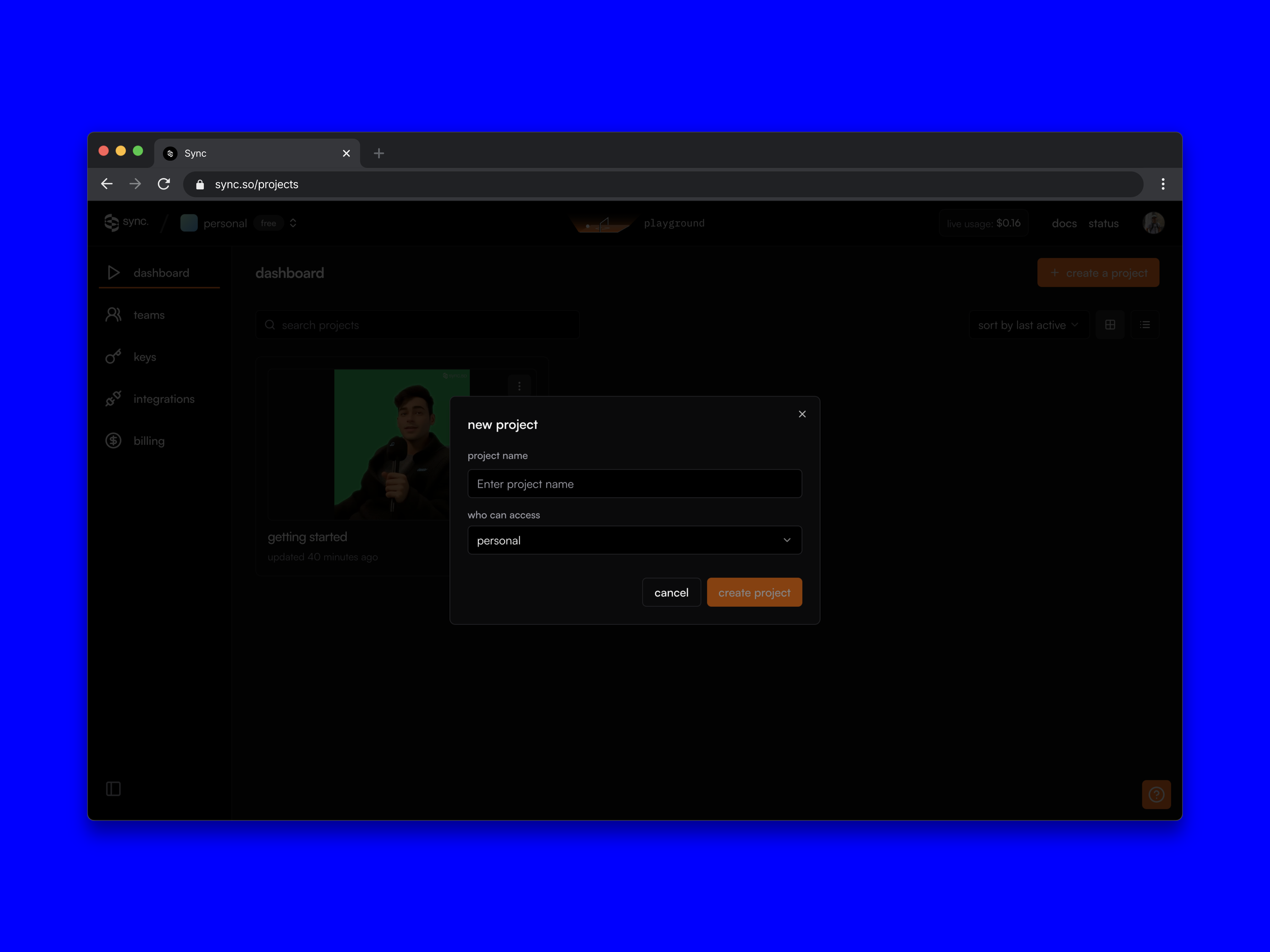Open the keys section in the sidebar
The height and width of the screenshot is (952, 1270).
144,356
